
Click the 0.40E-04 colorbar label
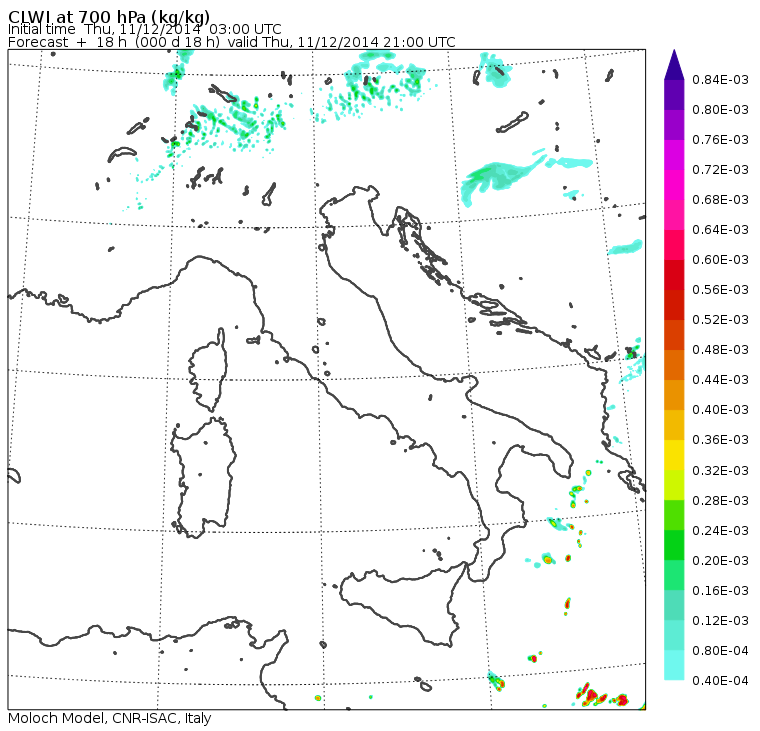click(720, 681)
